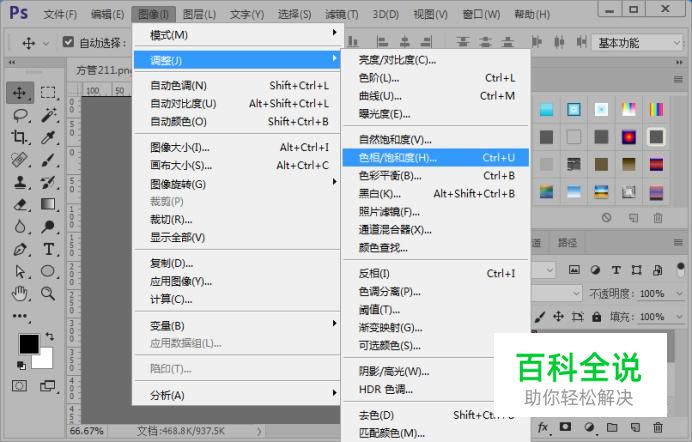
Task: Toggle Quick Mask mode
Action: (19, 386)
